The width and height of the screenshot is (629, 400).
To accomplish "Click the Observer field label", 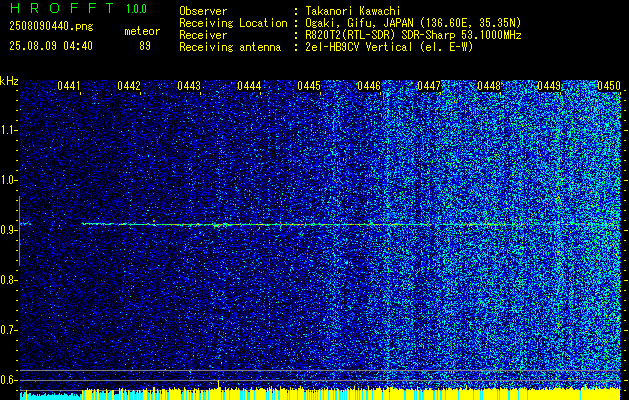I will (x=203, y=11).
